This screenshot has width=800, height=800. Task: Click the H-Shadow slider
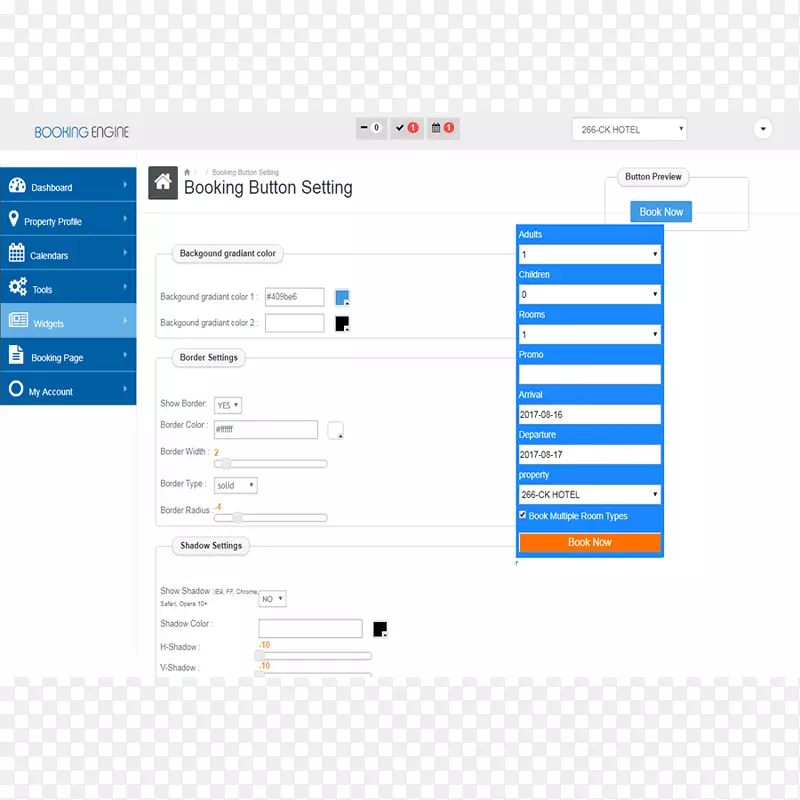pos(314,656)
